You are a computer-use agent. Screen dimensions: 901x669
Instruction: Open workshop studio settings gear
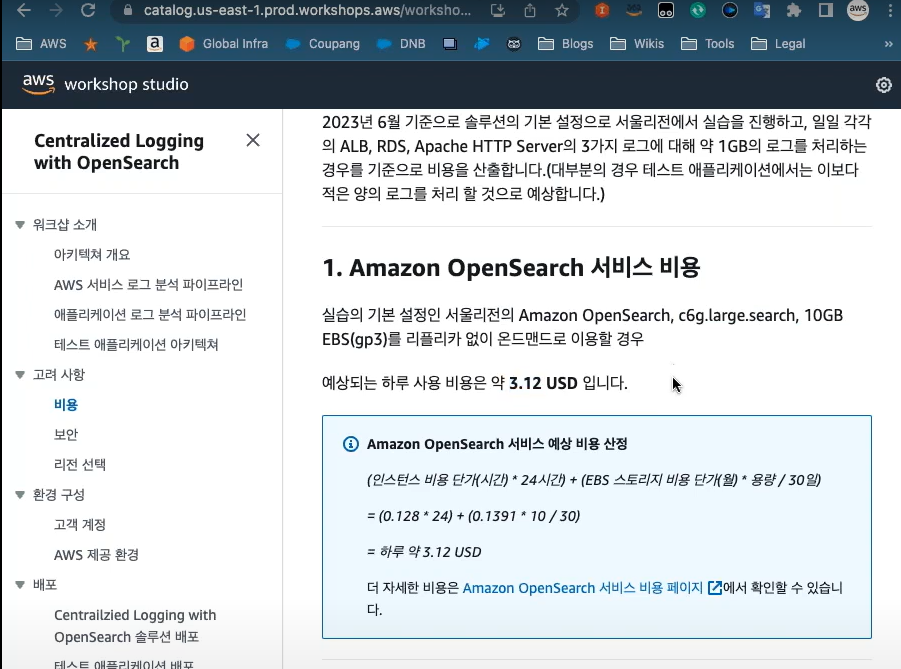click(884, 85)
